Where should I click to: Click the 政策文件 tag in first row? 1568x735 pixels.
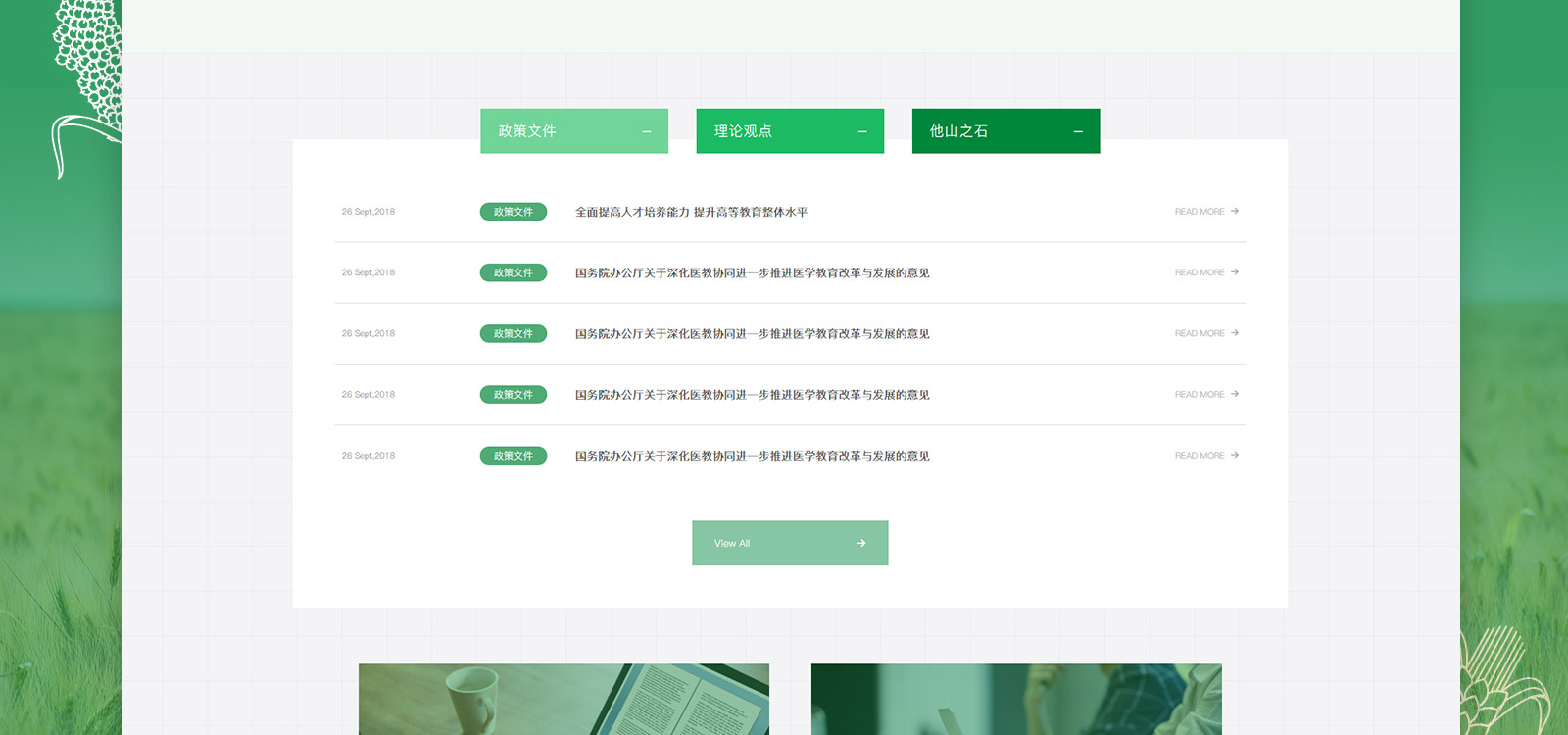tap(513, 212)
